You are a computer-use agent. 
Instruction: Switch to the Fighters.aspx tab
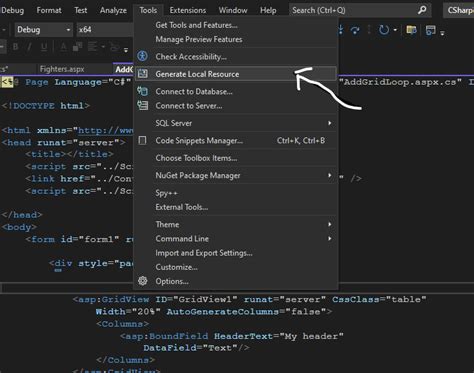(x=62, y=69)
